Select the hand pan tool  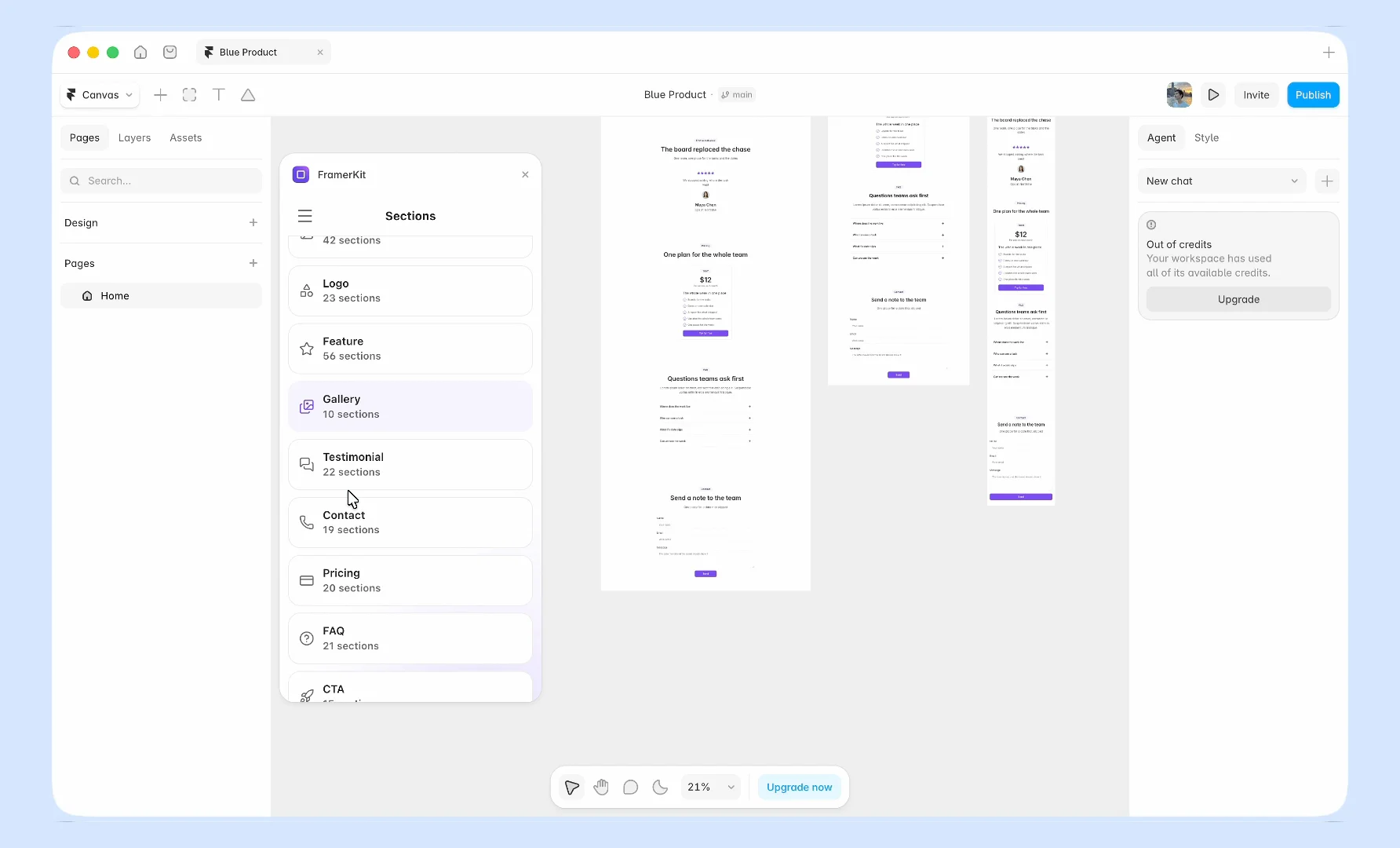tap(601, 787)
